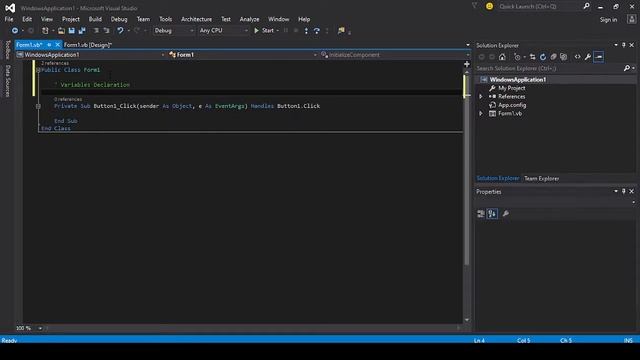Image resolution: width=640 pixels, height=360 pixels.
Task: Click the Open File folder icon
Action: (x=61, y=31)
